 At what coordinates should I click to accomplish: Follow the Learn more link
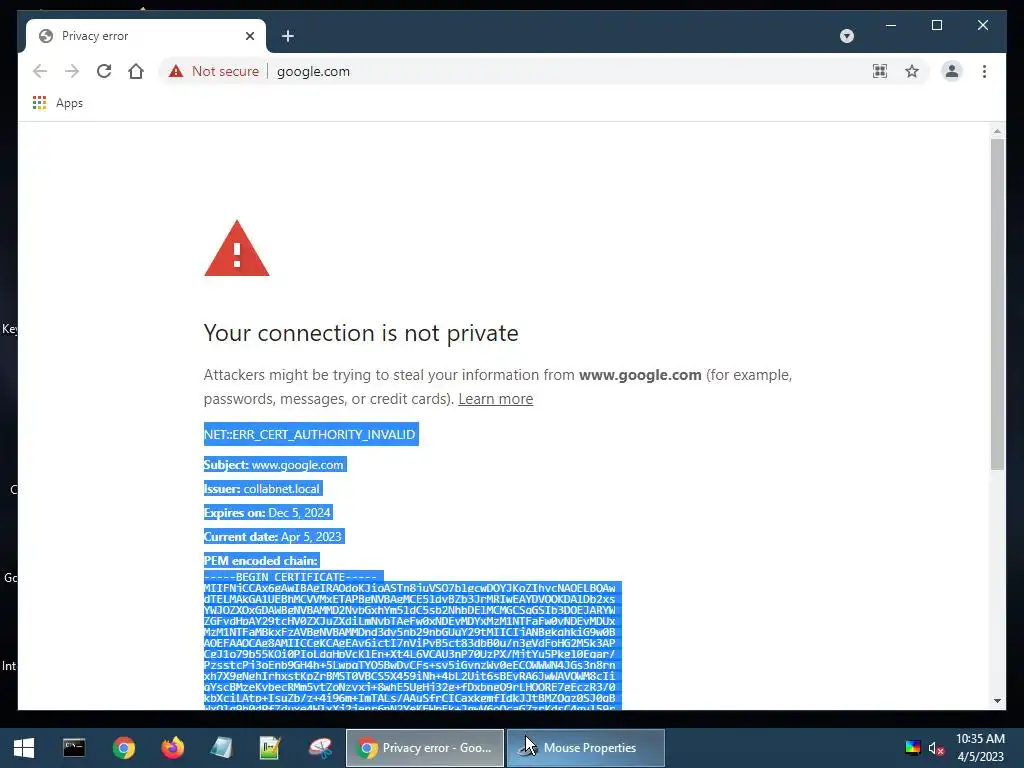click(496, 398)
